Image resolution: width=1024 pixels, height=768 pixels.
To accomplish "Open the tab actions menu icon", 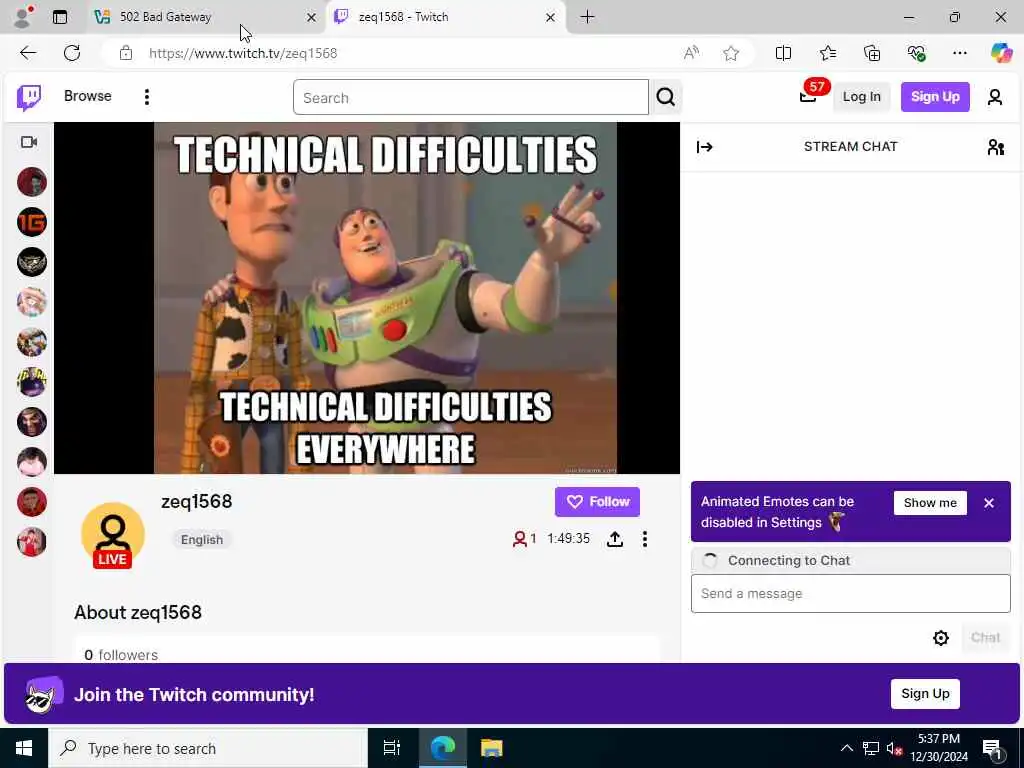I will click(x=60, y=17).
